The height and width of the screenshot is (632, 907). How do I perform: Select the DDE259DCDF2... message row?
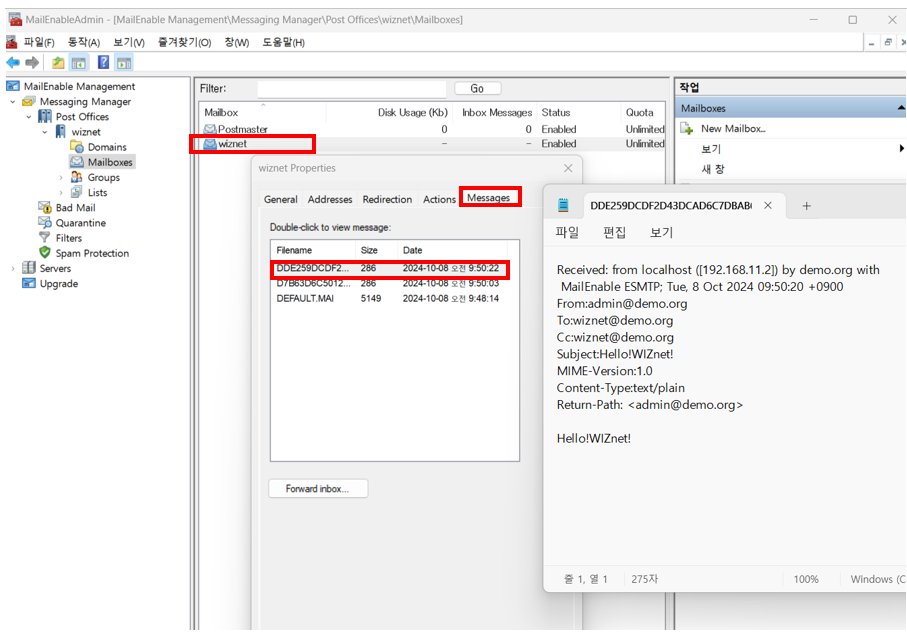click(x=388, y=268)
